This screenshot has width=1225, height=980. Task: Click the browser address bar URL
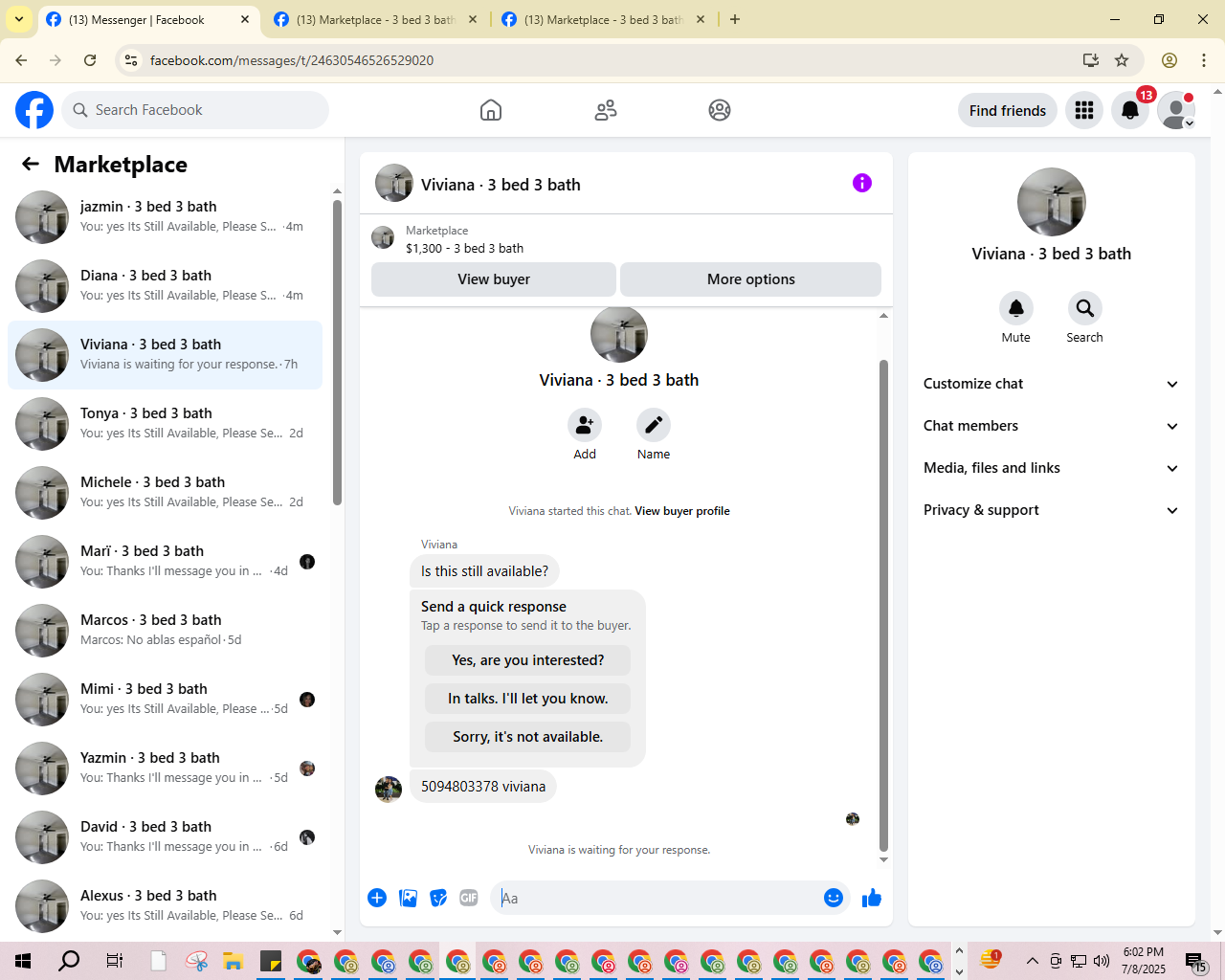coord(292,60)
